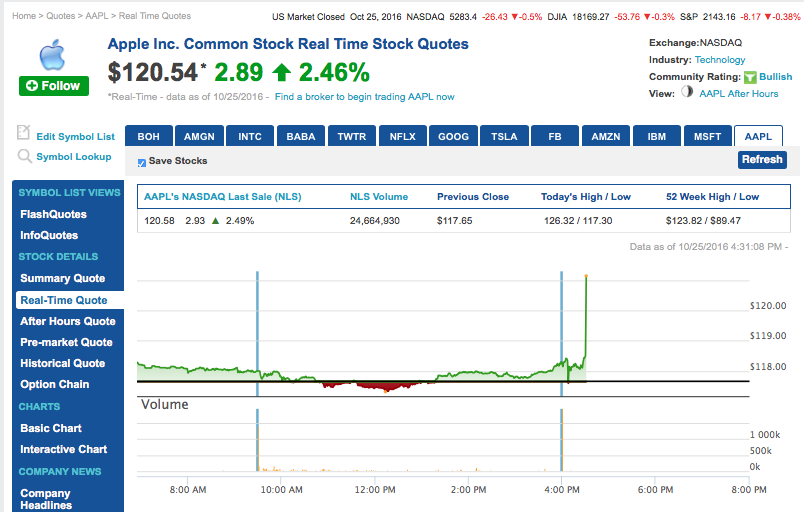Viewport: 804px width, 512px height.
Task: Switch to the IBM stock tab
Action: point(656,136)
